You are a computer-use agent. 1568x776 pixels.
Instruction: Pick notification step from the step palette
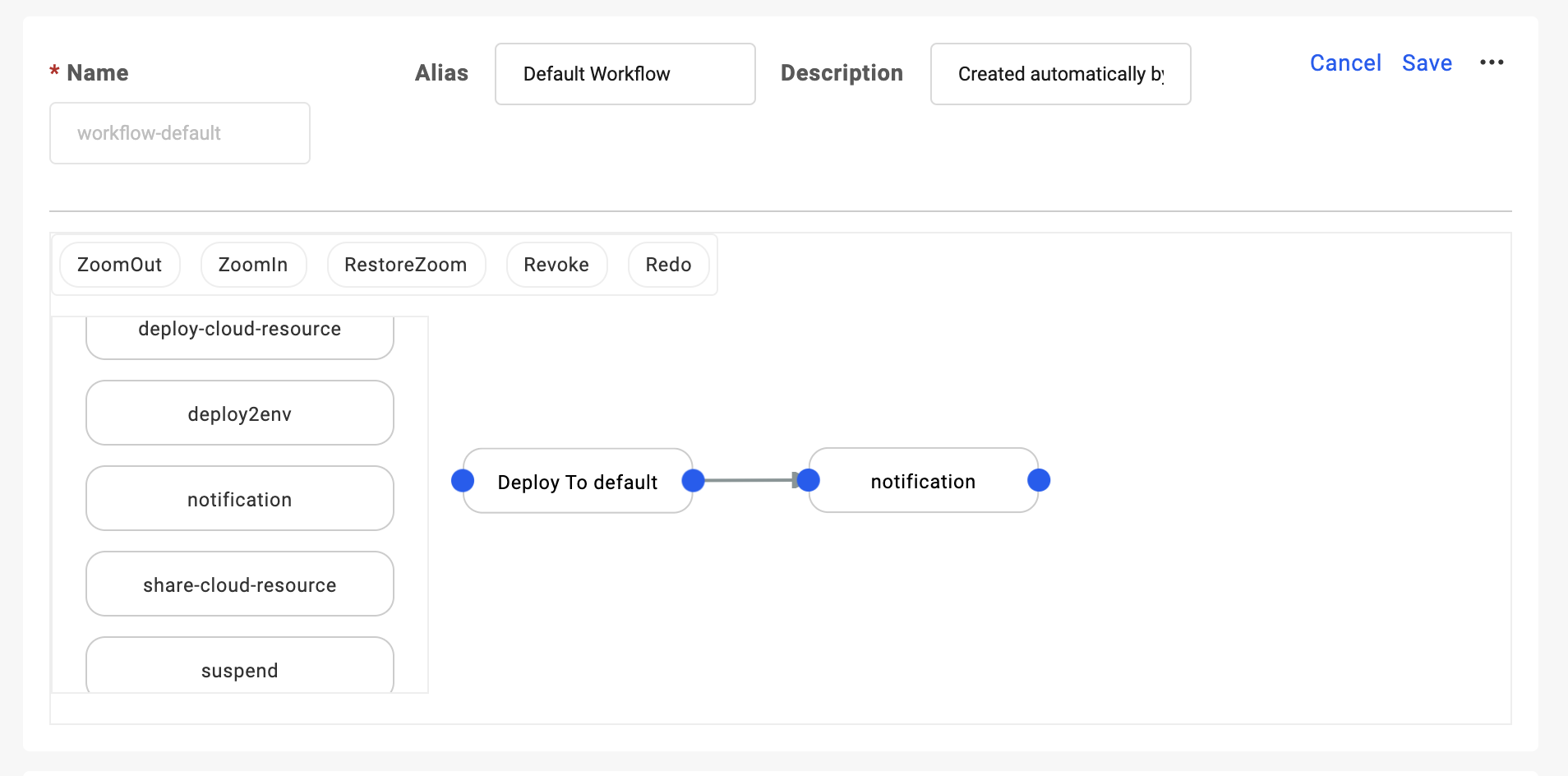(x=240, y=499)
